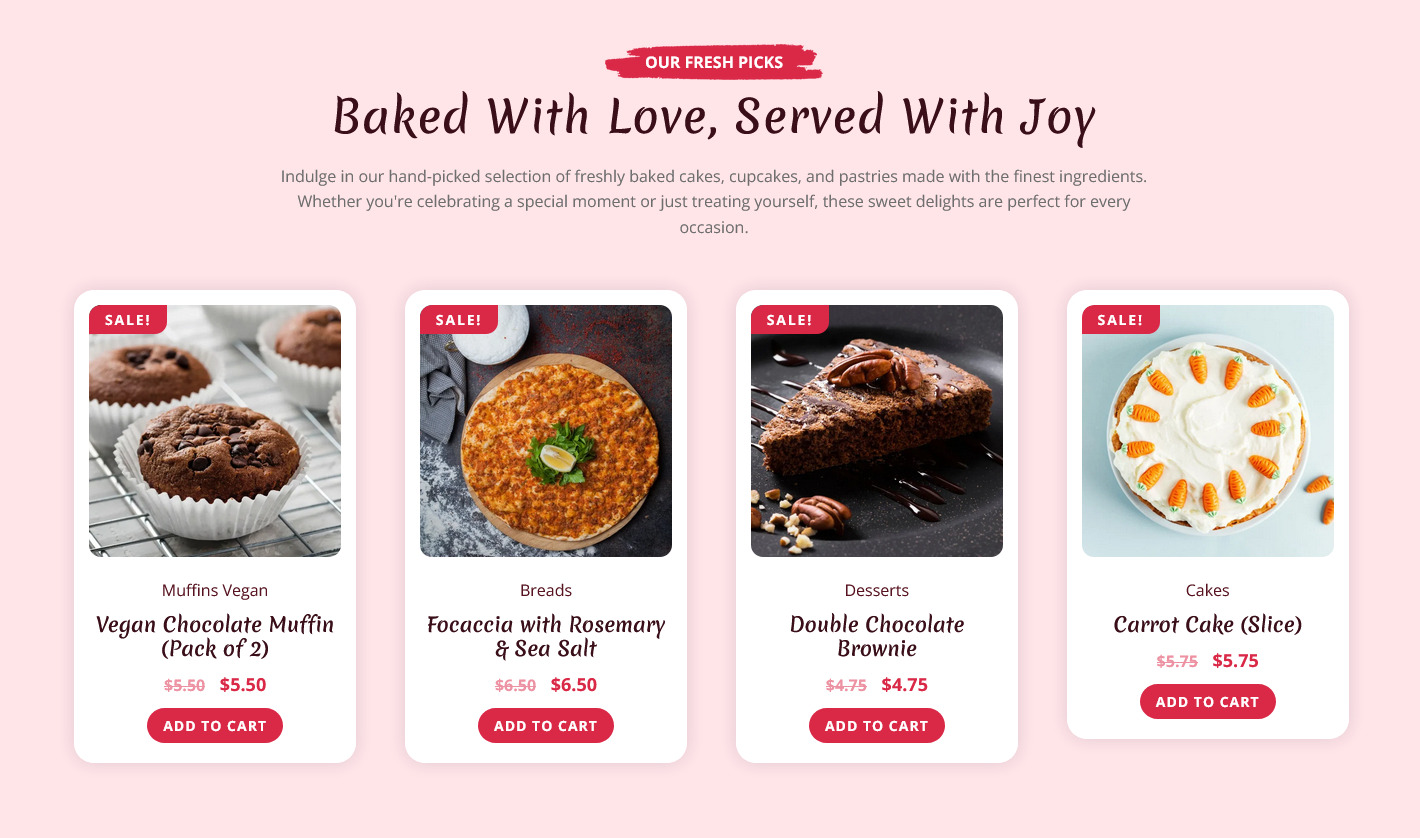Click the Our Fresh Picks banner label
This screenshot has width=1420, height=838.
(x=714, y=62)
